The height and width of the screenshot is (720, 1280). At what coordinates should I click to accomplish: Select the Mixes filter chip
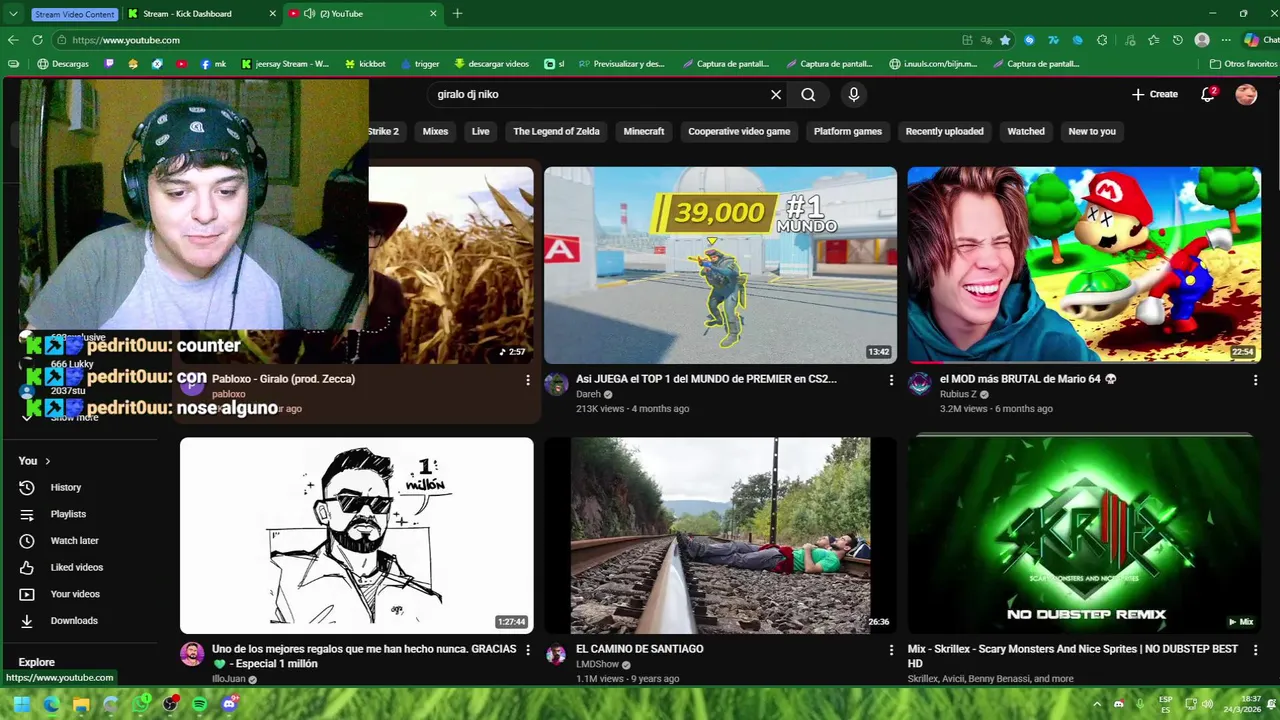click(x=435, y=131)
